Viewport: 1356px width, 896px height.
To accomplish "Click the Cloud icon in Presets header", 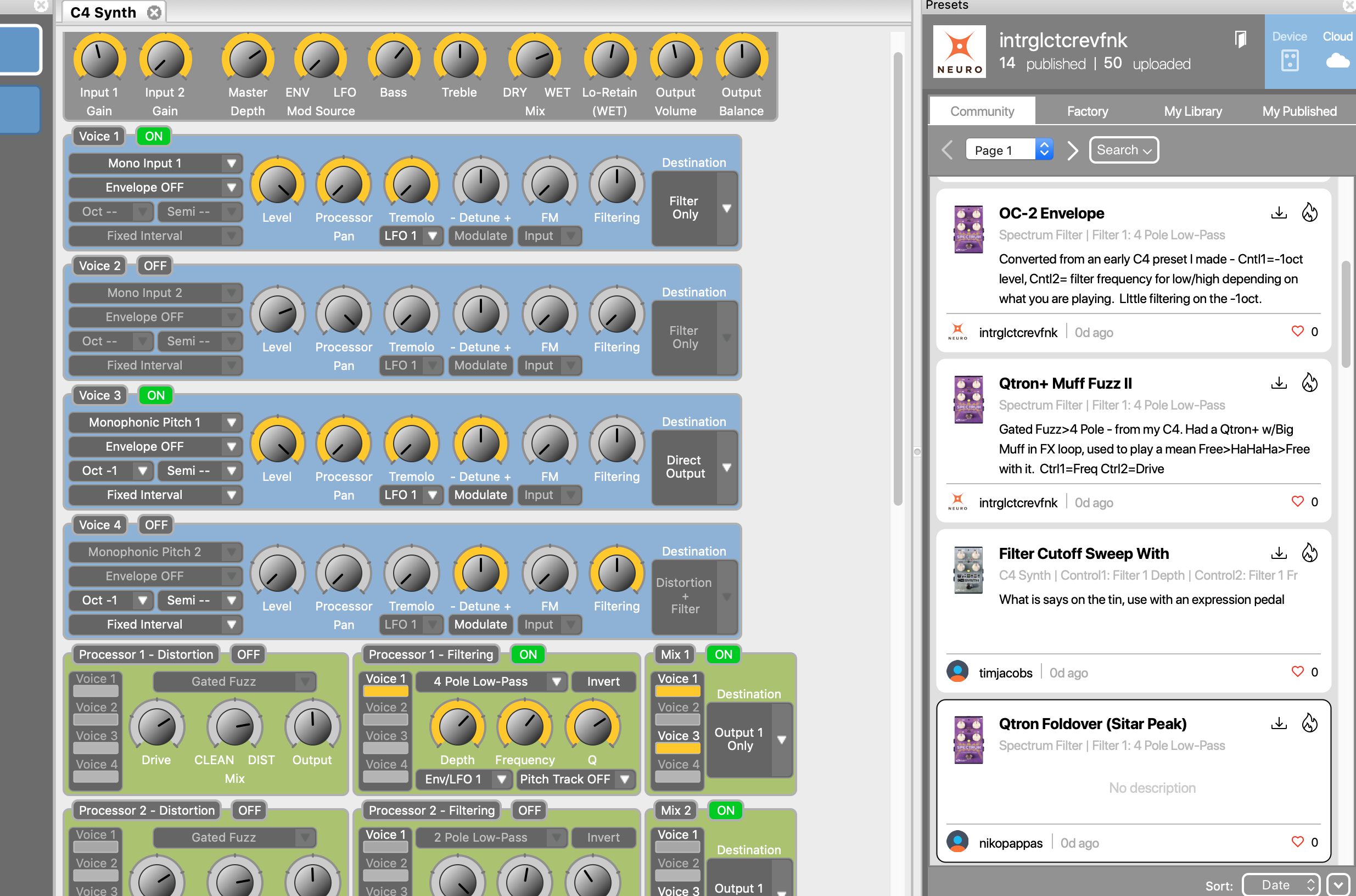I will [x=1337, y=60].
